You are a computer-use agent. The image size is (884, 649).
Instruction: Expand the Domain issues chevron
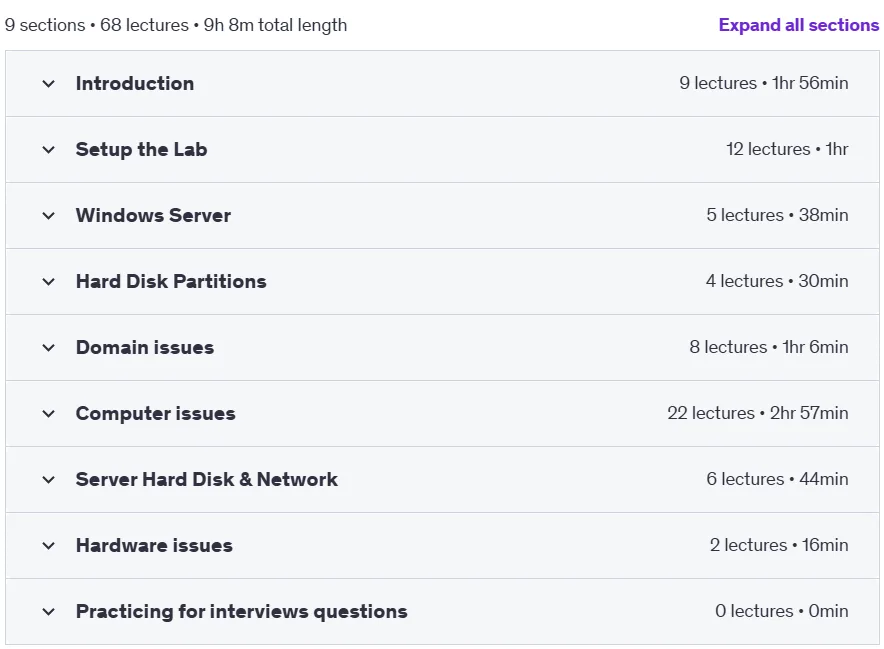pyautogui.click(x=48, y=348)
